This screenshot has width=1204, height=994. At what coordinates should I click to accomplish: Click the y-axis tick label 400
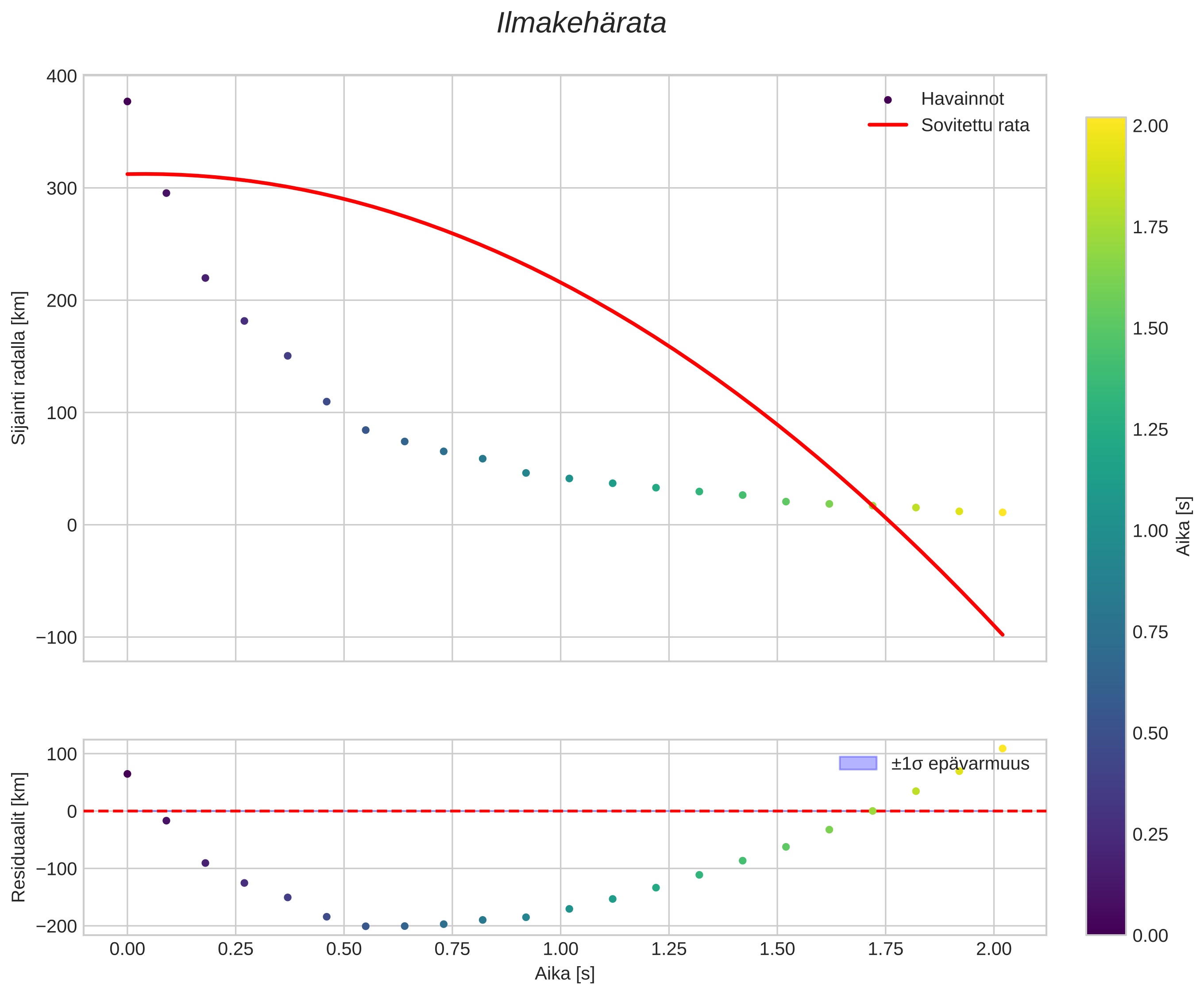pyautogui.click(x=61, y=76)
